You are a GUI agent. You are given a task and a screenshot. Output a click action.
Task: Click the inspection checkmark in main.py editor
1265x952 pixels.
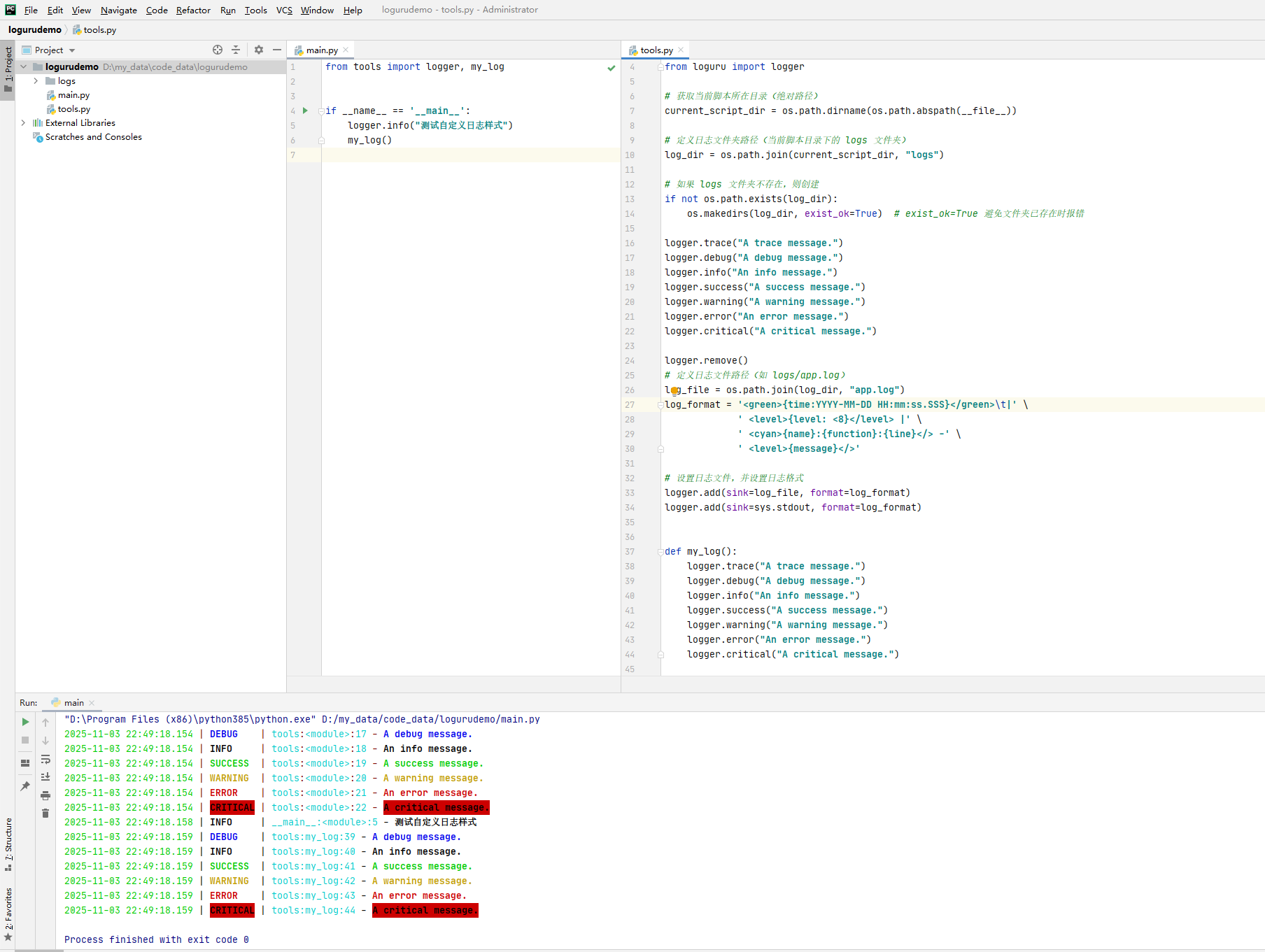[611, 68]
